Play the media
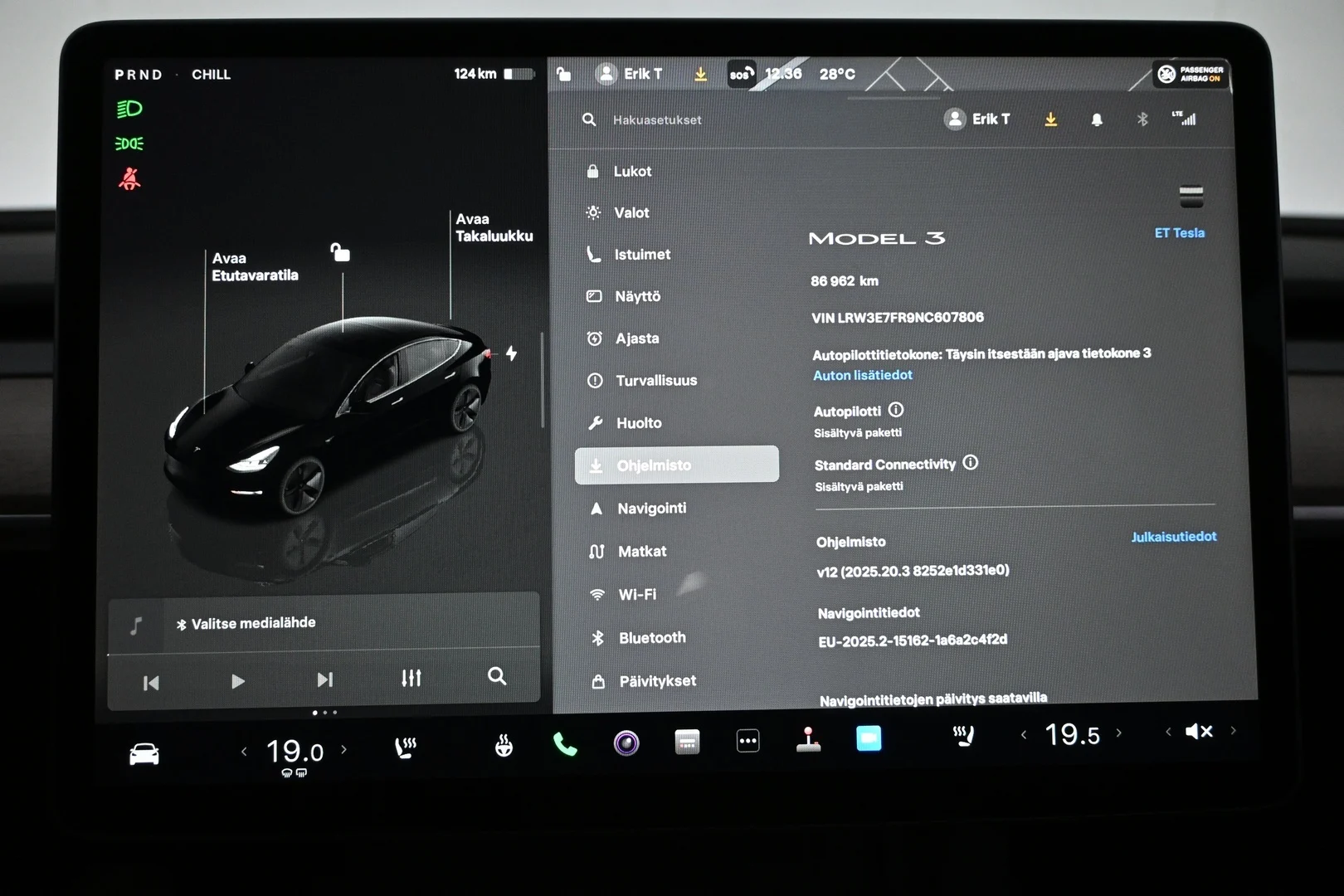1344x896 pixels. (238, 681)
